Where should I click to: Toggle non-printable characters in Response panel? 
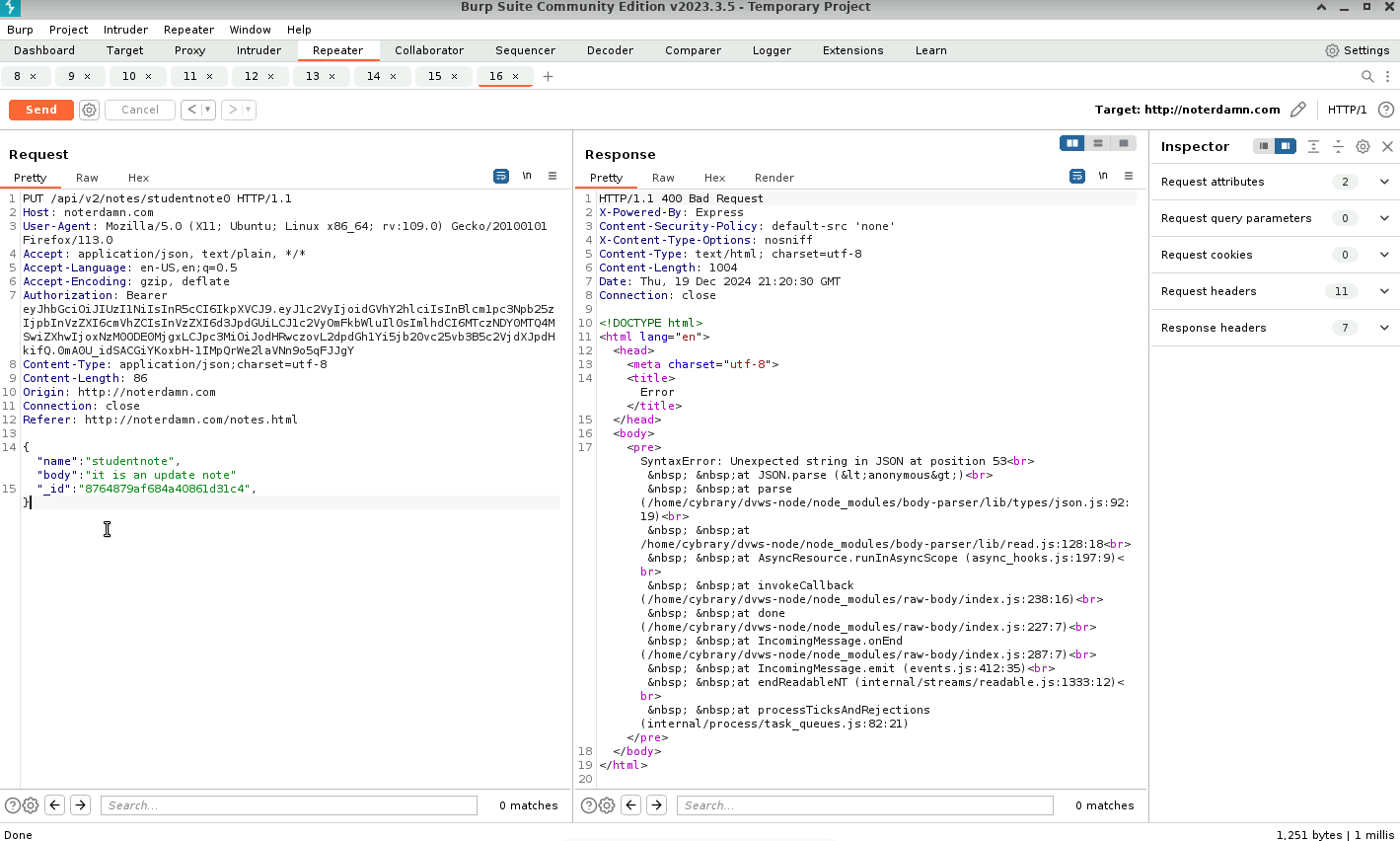coord(1103,176)
